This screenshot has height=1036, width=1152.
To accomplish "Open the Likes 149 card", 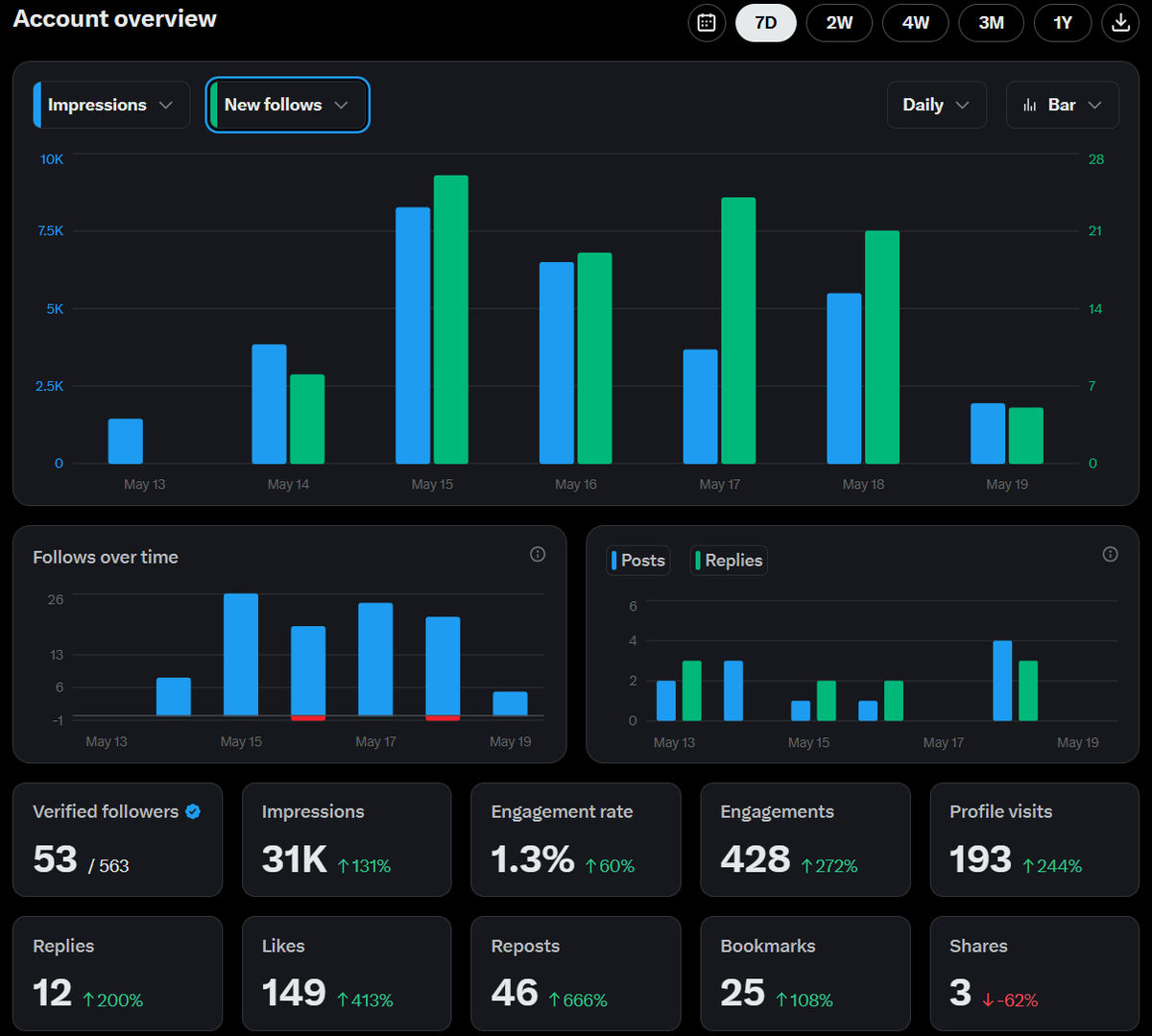I will point(347,974).
